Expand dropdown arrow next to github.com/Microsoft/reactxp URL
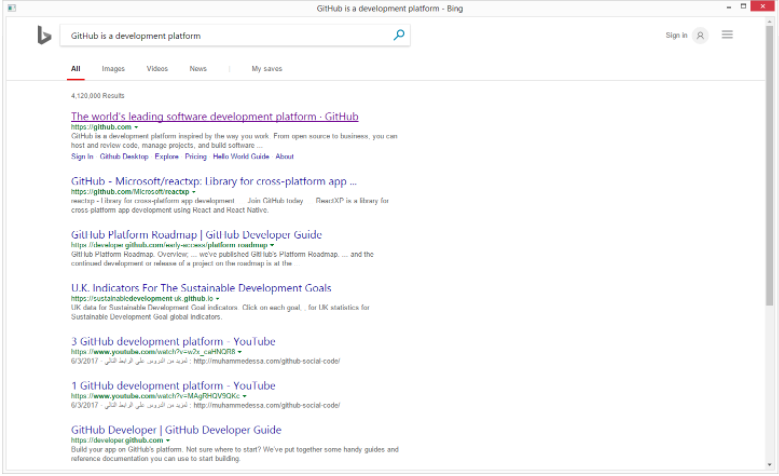 [x=194, y=192]
